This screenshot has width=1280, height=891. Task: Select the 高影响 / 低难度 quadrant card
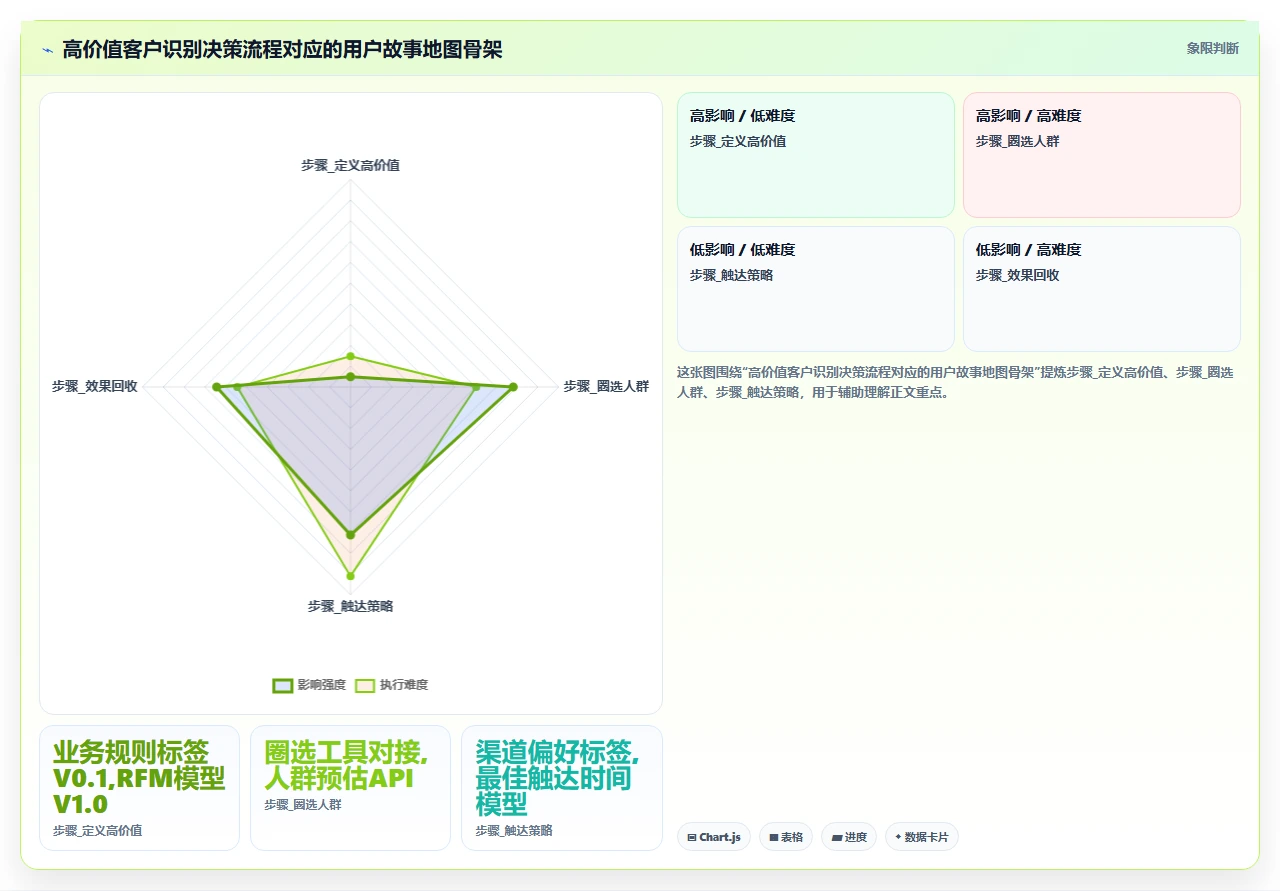click(816, 155)
